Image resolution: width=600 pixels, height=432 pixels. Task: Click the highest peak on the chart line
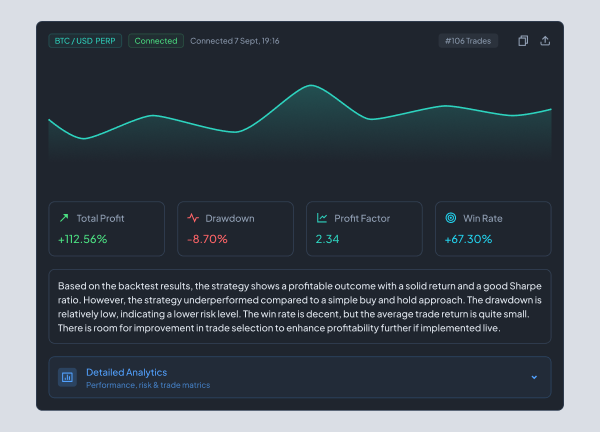[309, 87]
